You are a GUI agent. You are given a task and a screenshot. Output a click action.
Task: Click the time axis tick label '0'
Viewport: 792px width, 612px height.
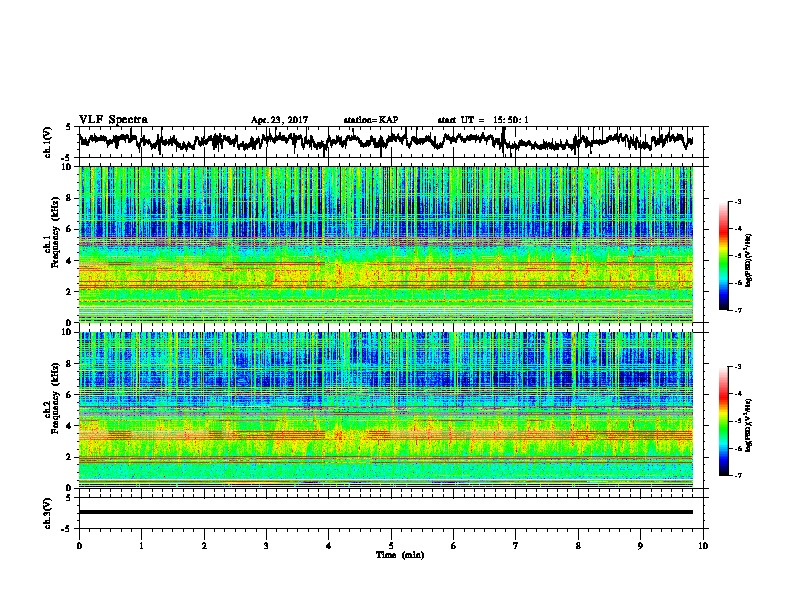coord(79,546)
